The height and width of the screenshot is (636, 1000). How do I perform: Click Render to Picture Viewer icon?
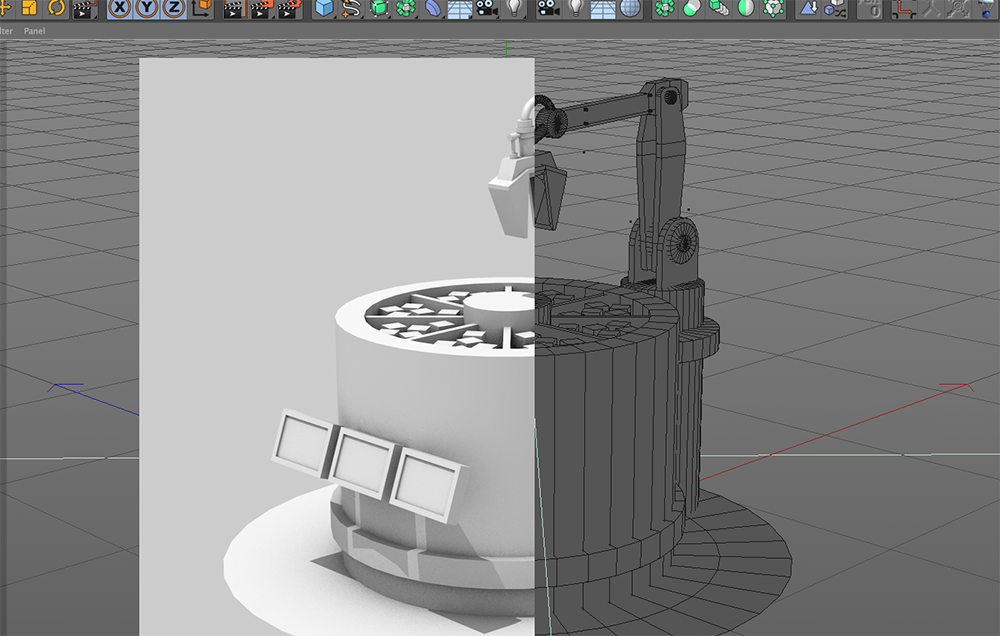tap(262, 8)
